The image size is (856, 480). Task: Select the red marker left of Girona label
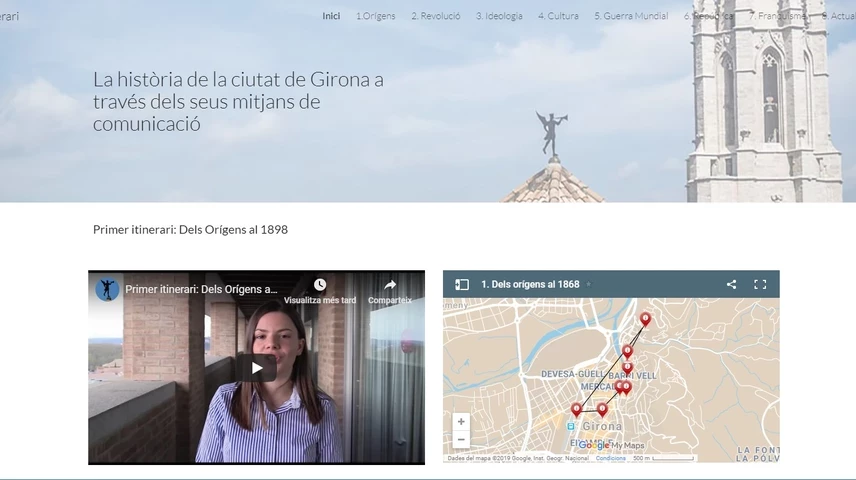[576, 410]
